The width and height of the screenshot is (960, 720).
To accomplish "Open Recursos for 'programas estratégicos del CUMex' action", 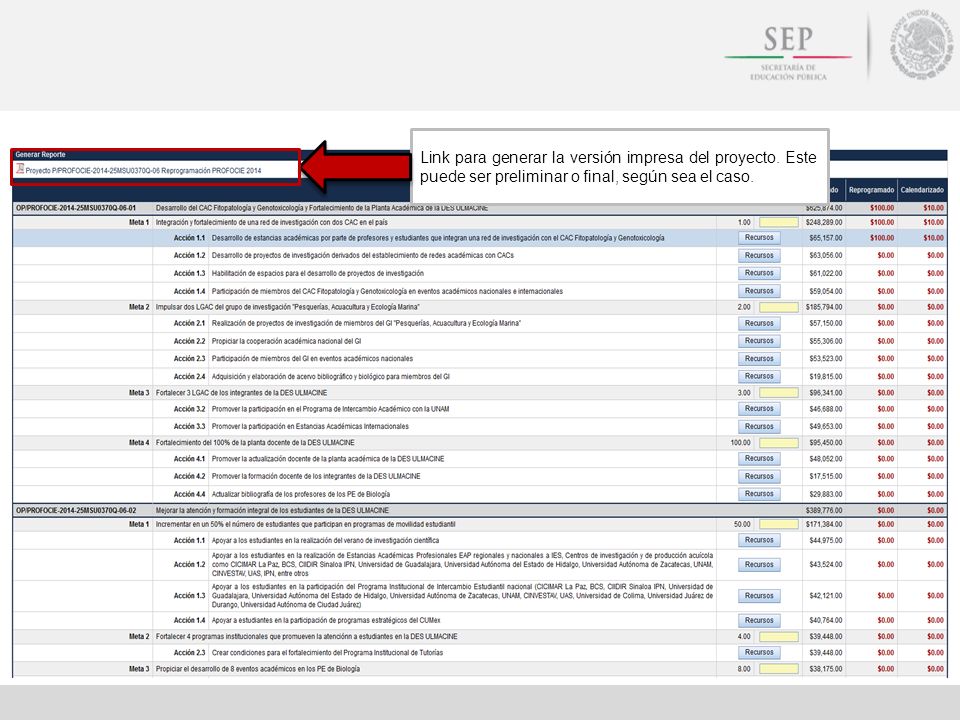I will [x=759, y=620].
